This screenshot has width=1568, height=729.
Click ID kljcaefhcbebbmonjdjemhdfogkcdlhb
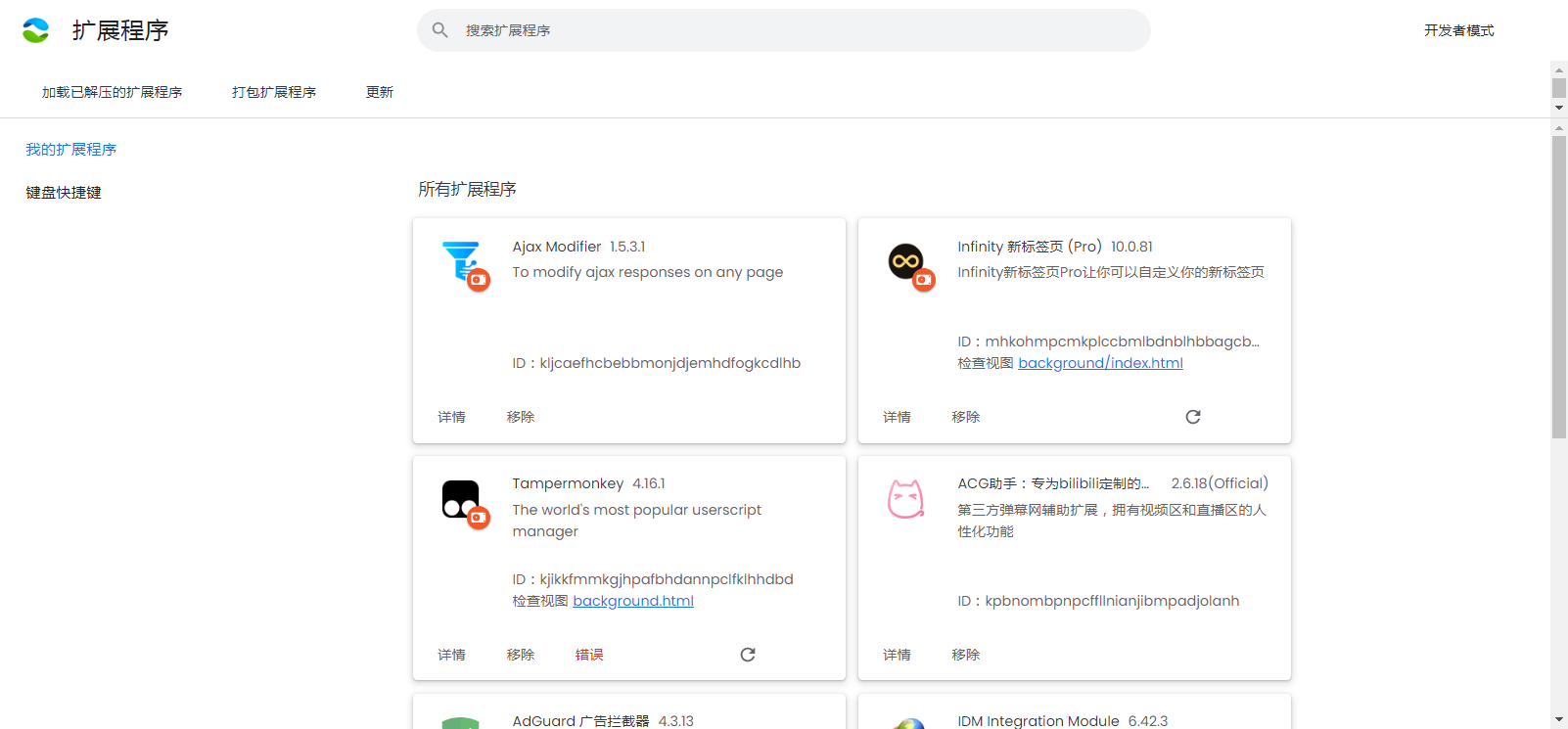[657, 363]
